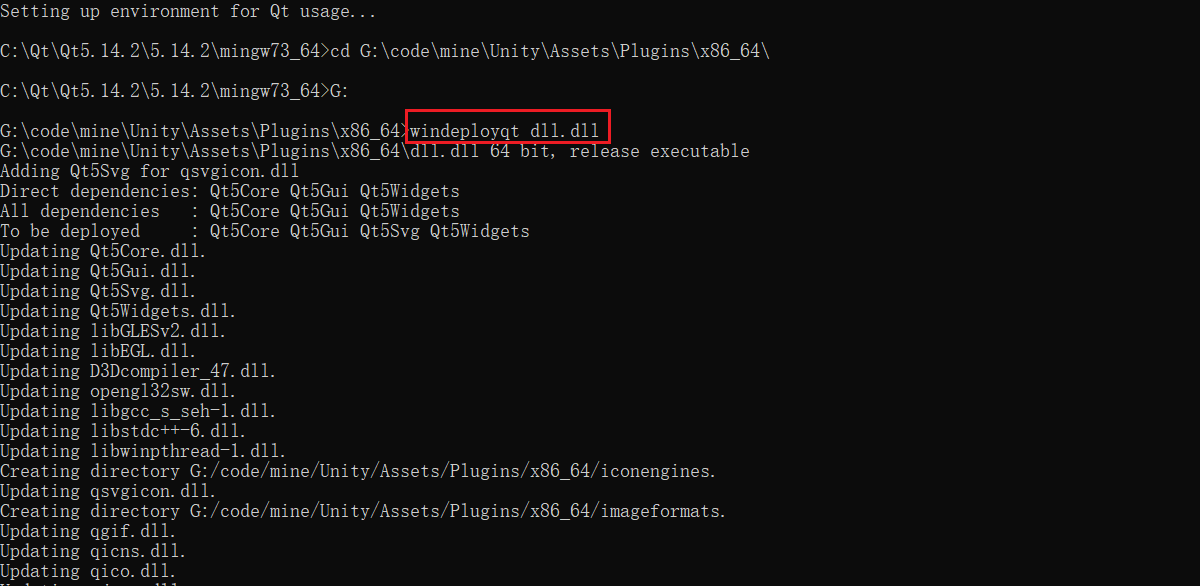Click the "Updating D3Dcompiler_47.dll" line

click(x=138, y=371)
